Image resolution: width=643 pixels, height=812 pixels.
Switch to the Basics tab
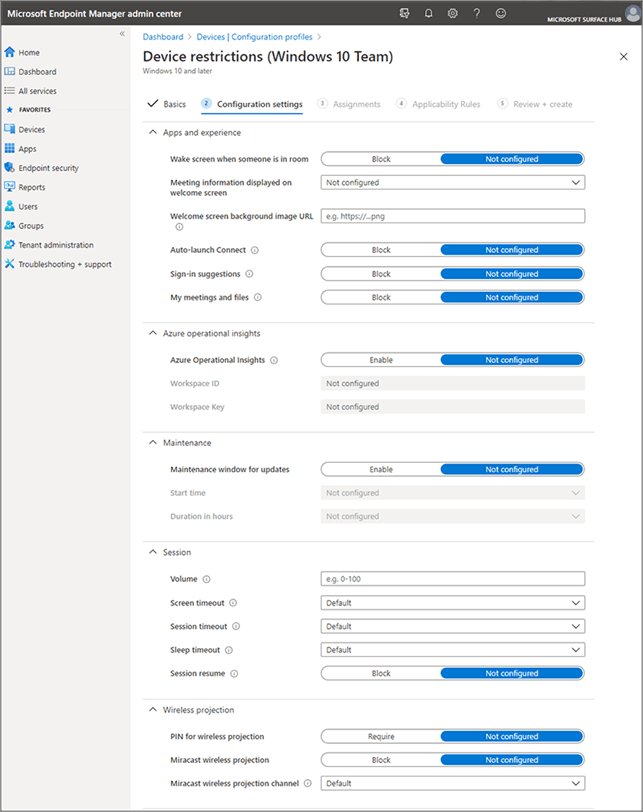pos(166,104)
